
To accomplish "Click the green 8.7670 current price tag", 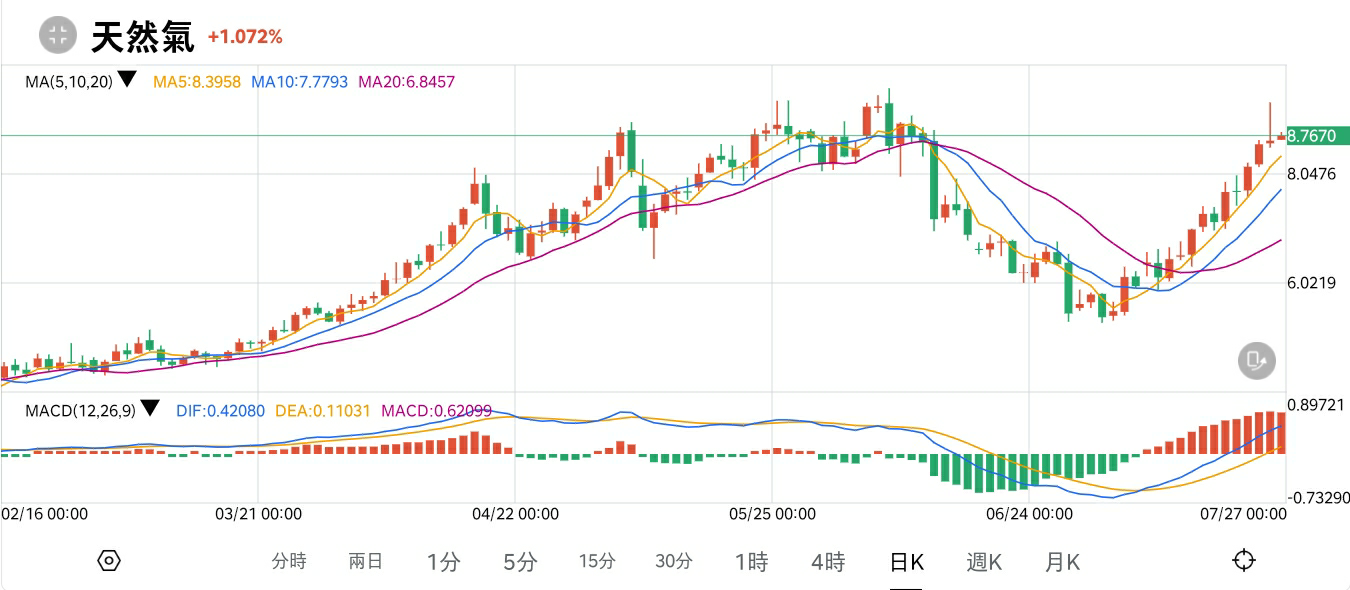I will (1311, 136).
